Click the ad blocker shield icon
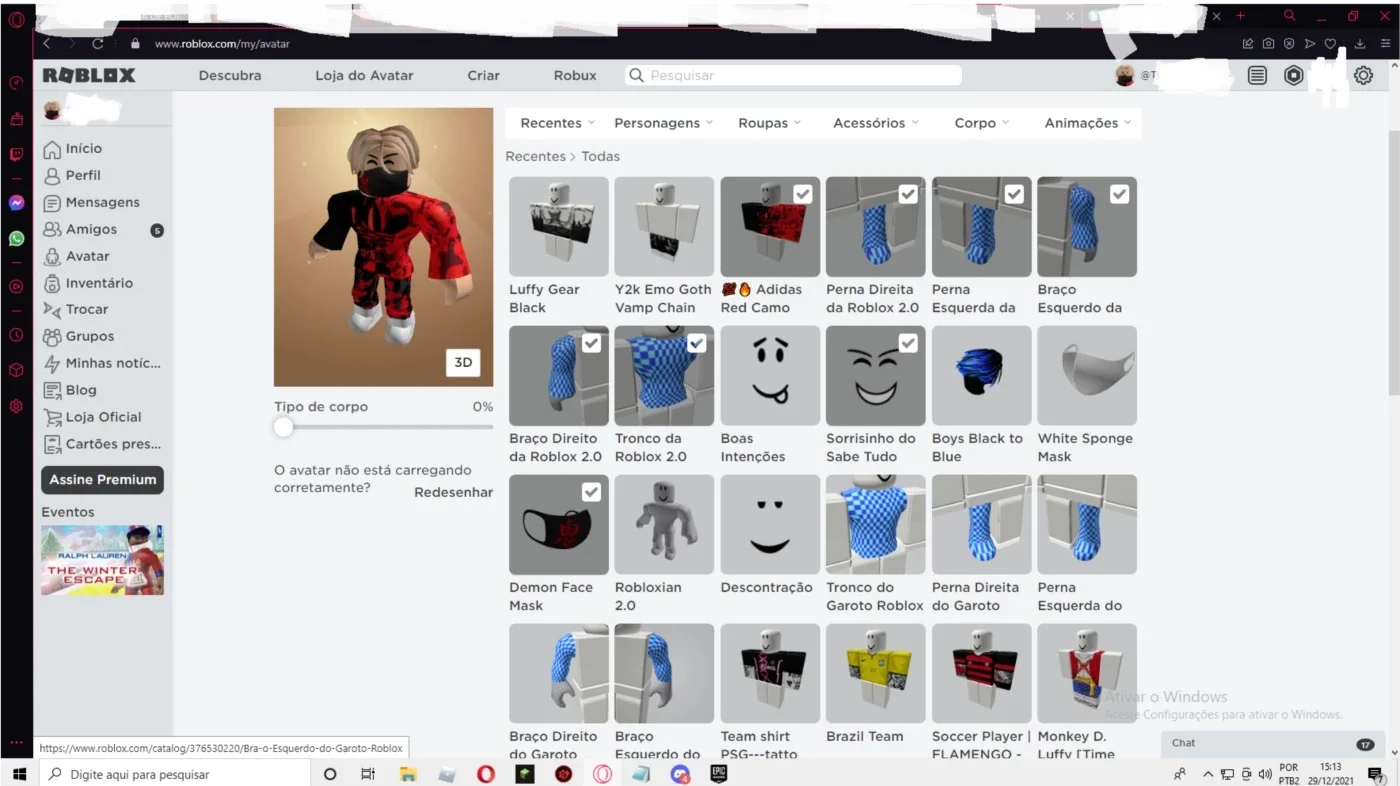The height and width of the screenshot is (786, 1400). coord(1289,44)
